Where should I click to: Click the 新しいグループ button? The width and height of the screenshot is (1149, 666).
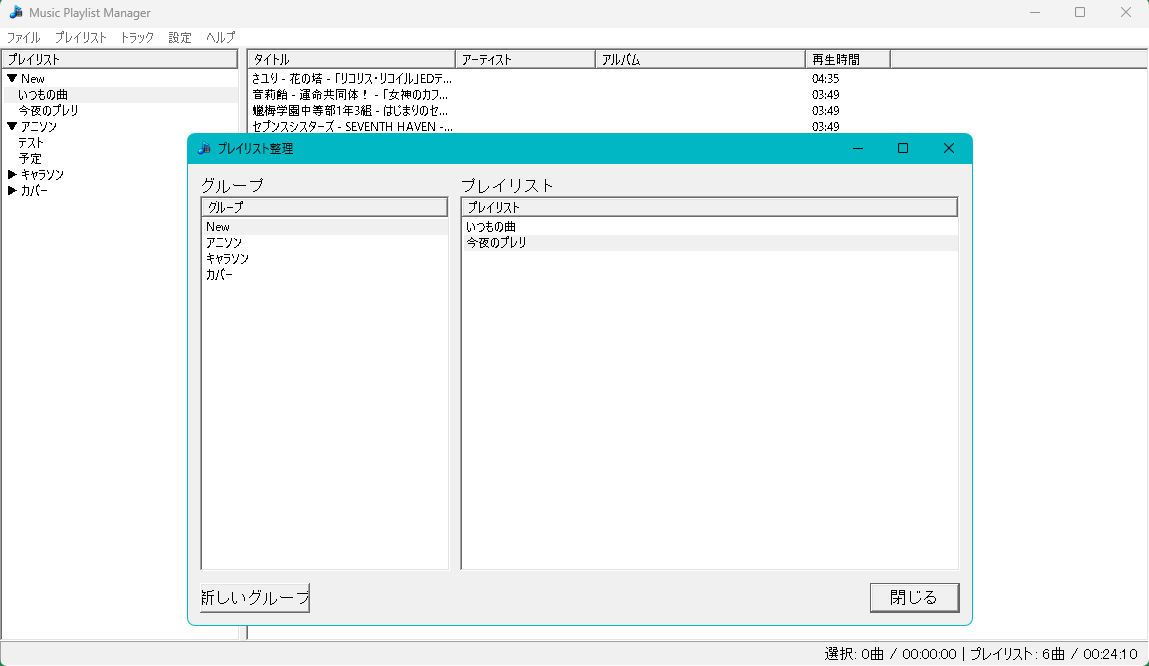[x=255, y=598]
